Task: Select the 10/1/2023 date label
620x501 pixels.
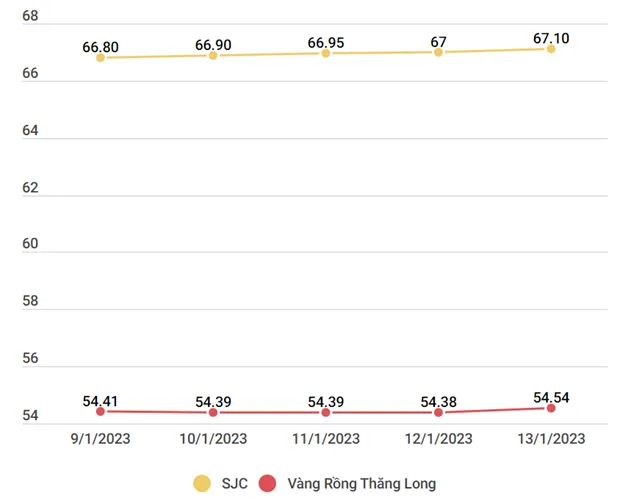Action: 213,438
